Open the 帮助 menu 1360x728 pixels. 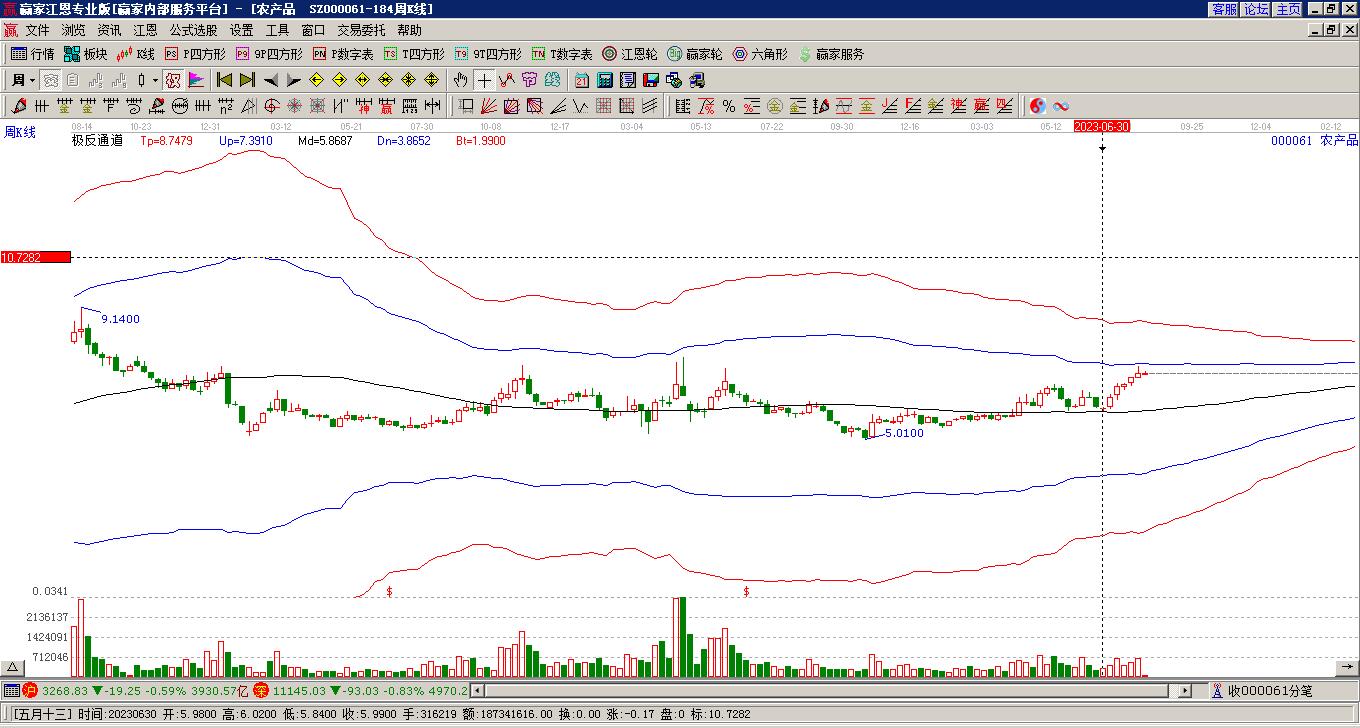click(x=409, y=30)
